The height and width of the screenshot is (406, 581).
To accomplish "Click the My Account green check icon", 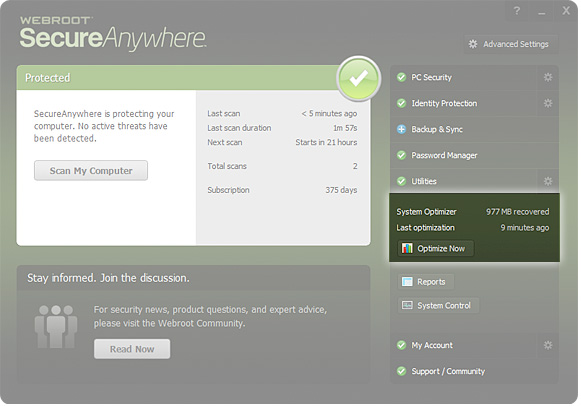I will 401,345.
